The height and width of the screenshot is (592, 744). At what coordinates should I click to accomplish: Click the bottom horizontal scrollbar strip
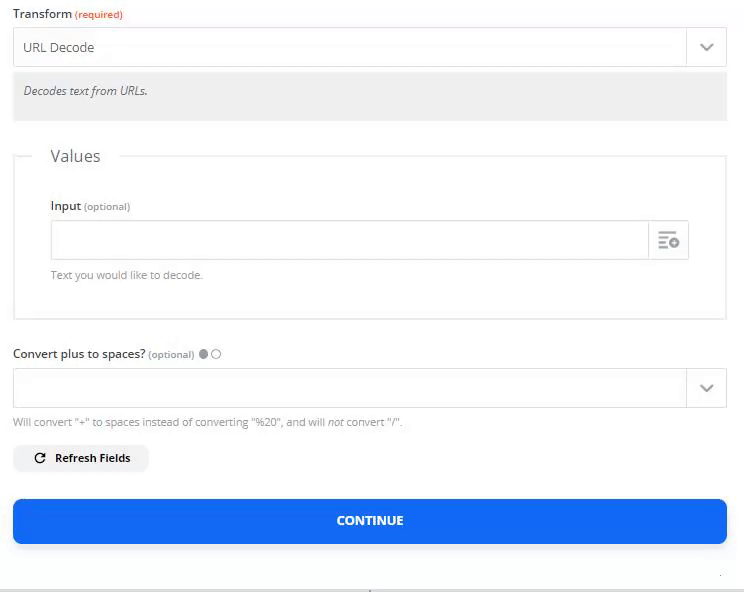tap(372, 590)
